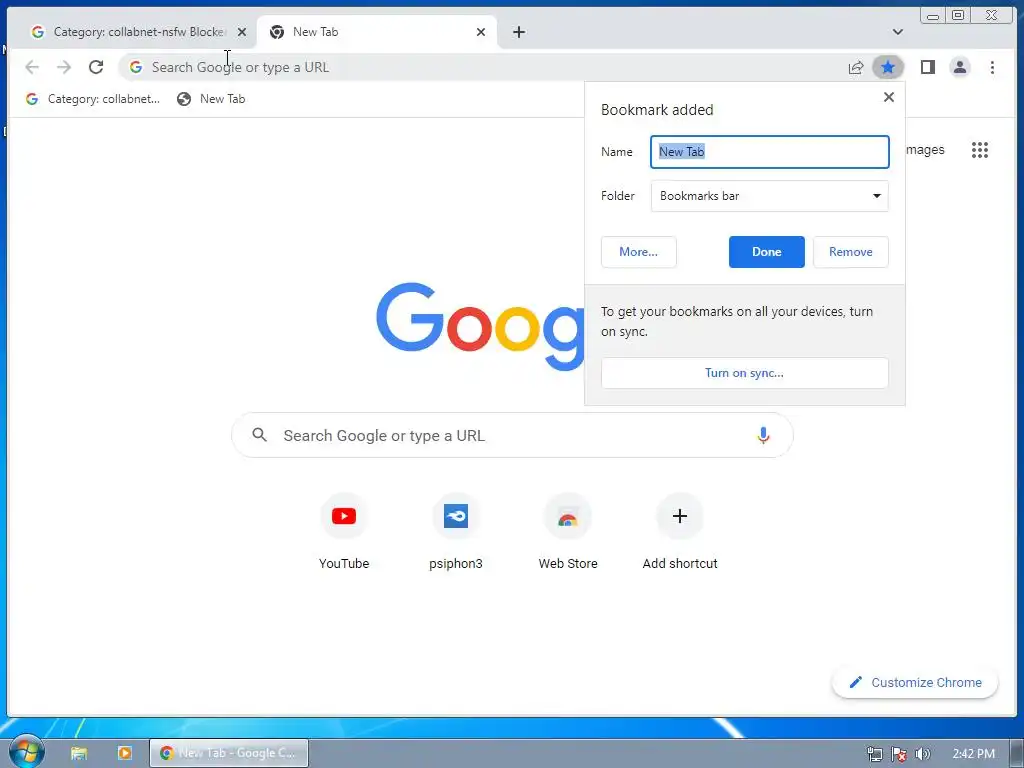
Task: Click the Back navigation arrow
Action: tap(32, 67)
